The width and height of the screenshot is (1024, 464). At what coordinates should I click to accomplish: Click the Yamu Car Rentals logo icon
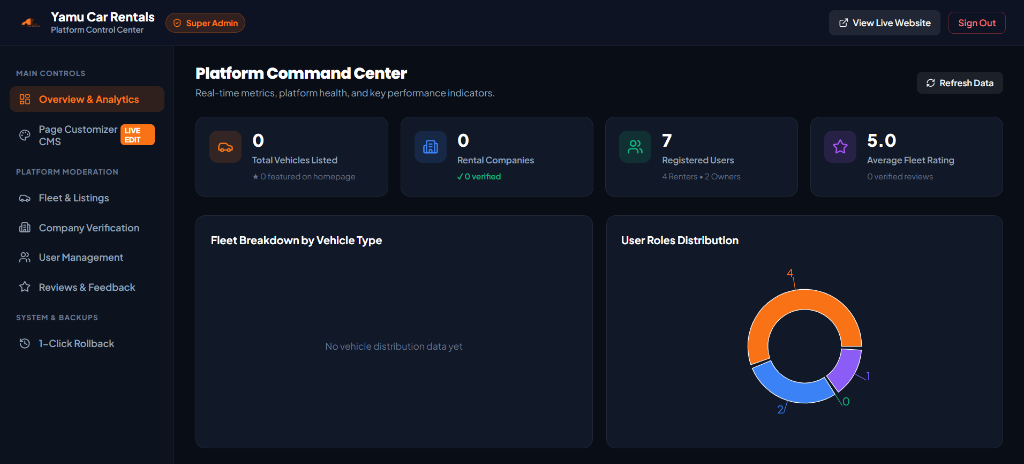click(31, 23)
